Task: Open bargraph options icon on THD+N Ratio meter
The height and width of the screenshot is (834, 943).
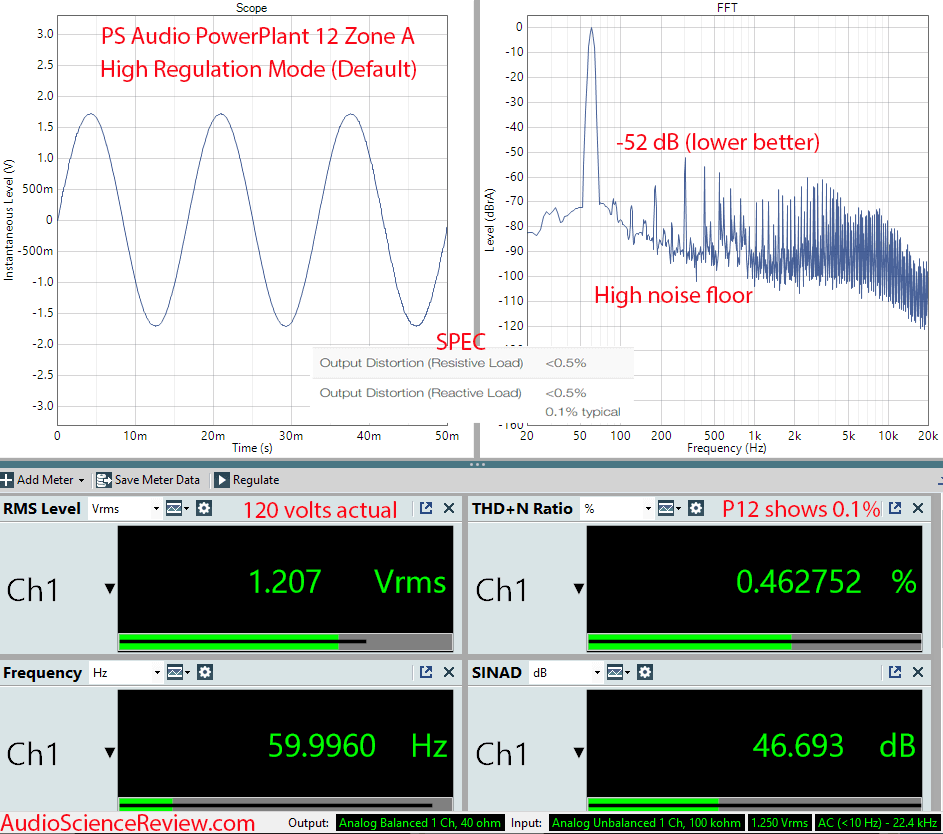Action: (669, 509)
